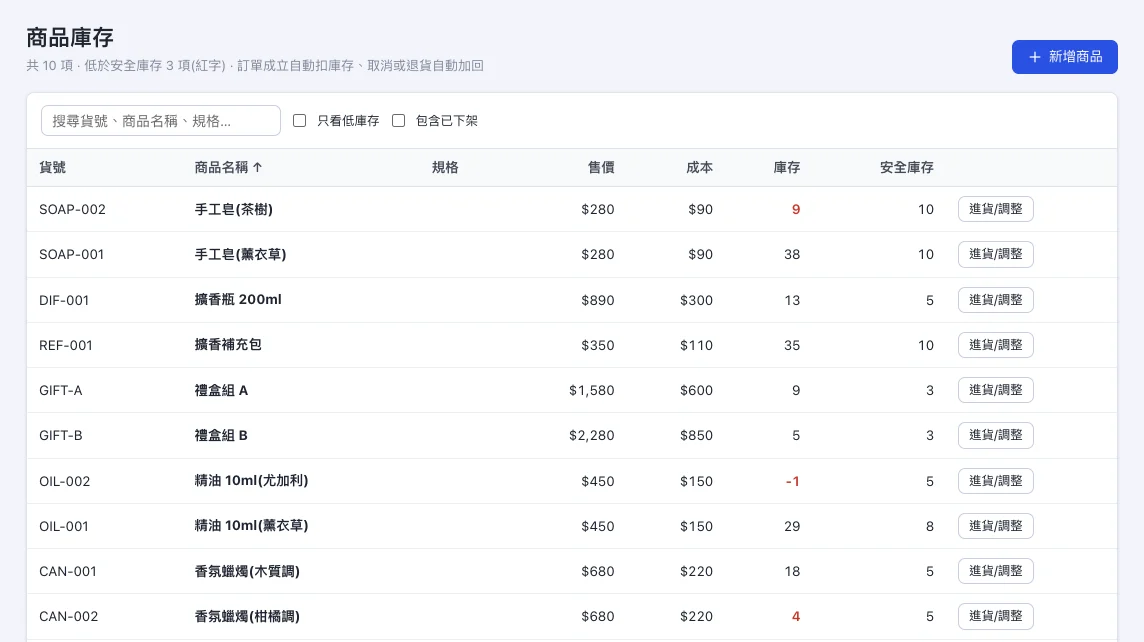Sort by the 庫存 column header
This screenshot has width=1144, height=642.
pos(786,167)
